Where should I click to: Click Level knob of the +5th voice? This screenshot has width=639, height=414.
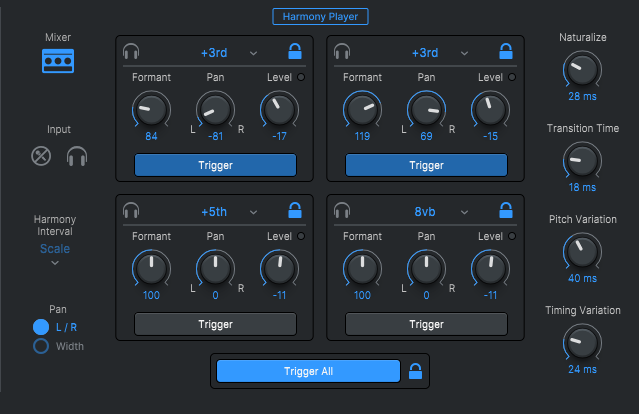click(x=280, y=268)
